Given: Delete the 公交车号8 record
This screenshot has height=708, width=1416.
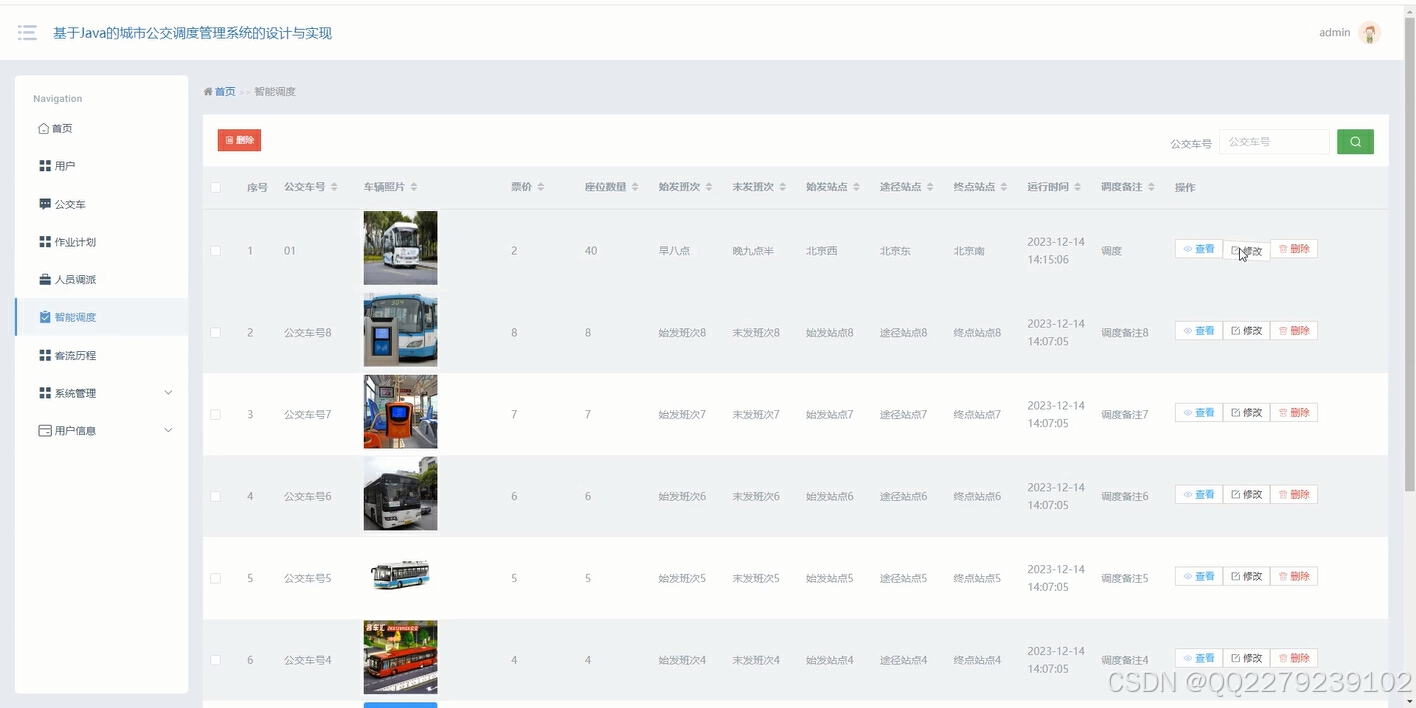Looking at the screenshot, I should tap(1294, 331).
